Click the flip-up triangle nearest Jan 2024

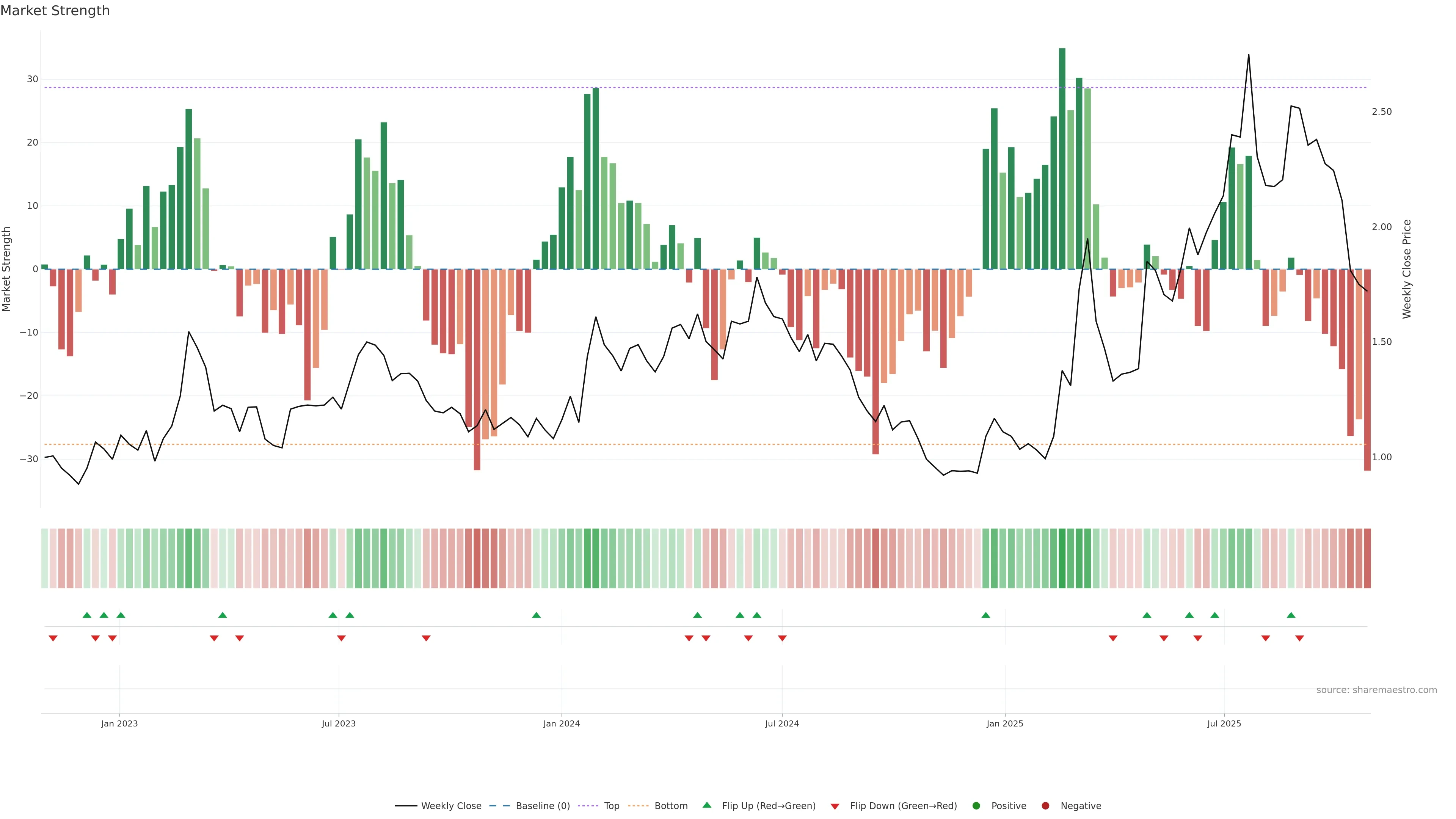point(537,615)
